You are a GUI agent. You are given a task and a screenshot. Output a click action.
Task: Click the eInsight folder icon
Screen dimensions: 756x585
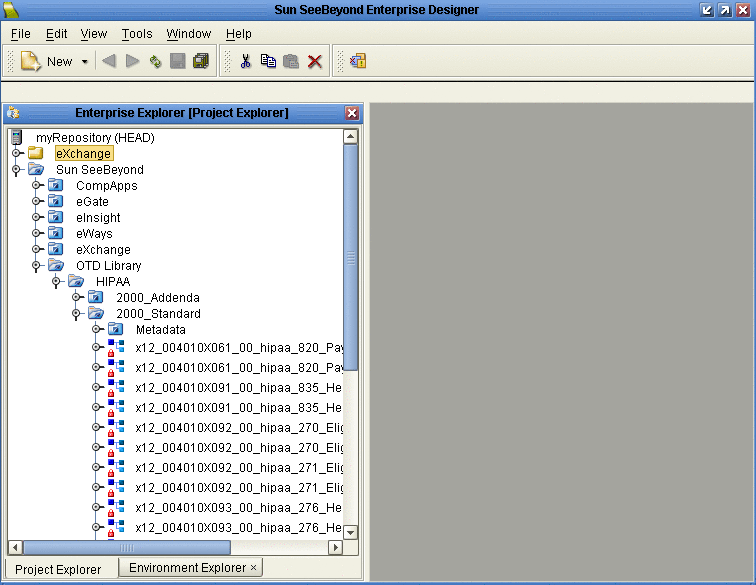[x=55, y=217]
